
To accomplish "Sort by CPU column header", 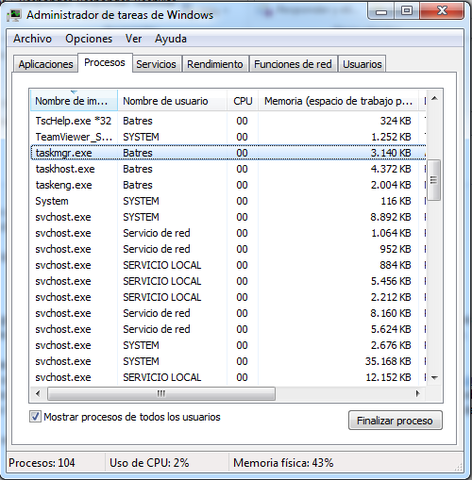I will coord(243,101).
